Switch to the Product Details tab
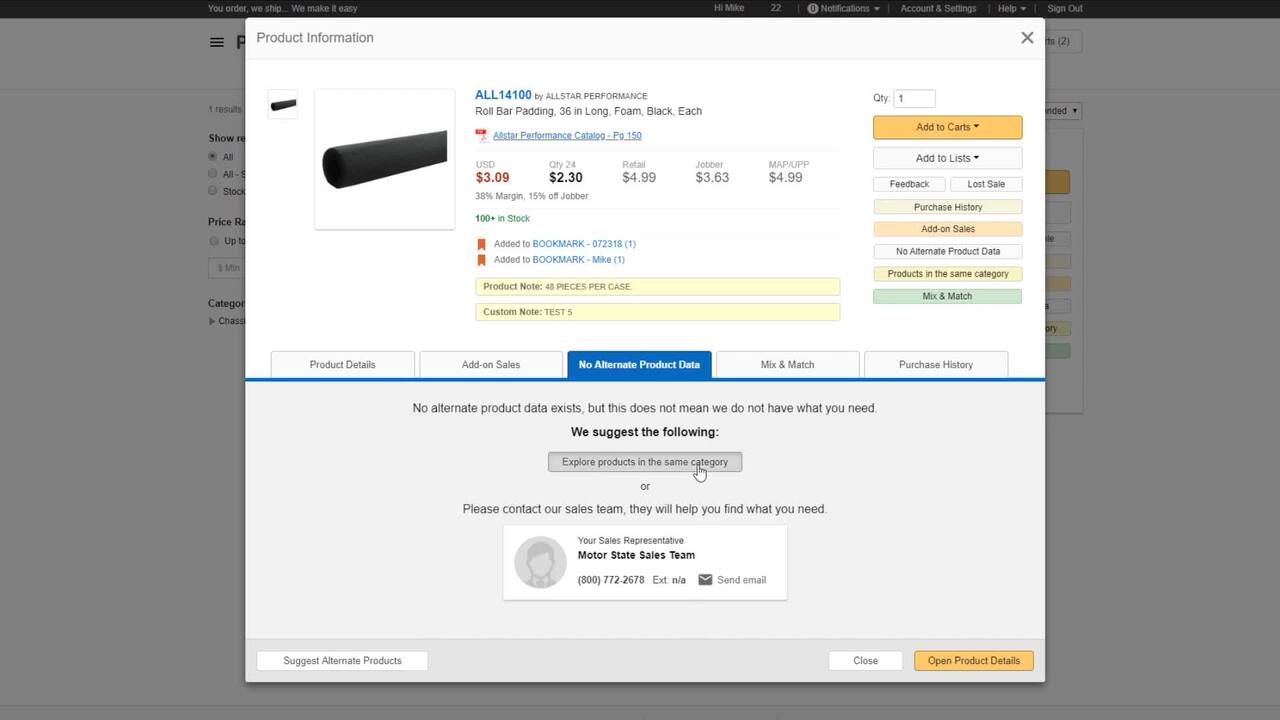 (342, 365)
